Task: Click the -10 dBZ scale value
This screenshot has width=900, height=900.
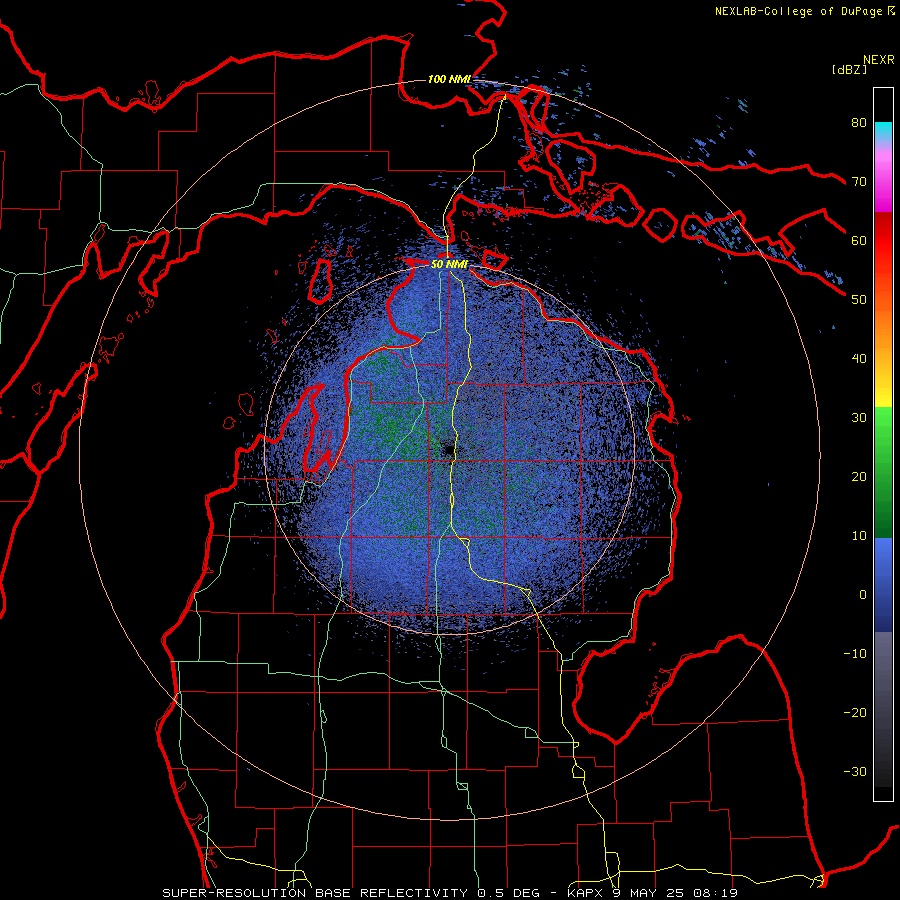Action: (x=855, y=654)
